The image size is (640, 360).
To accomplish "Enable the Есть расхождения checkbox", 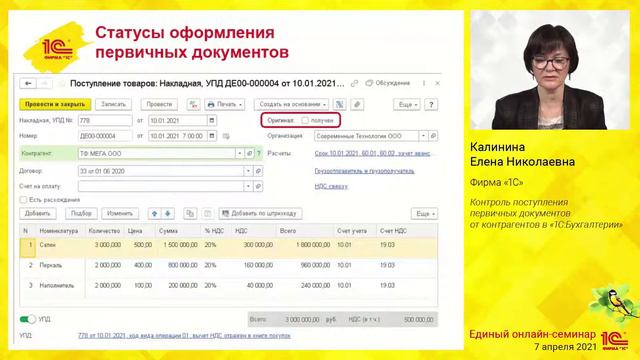I will pyautogui.click(x=23, y=200).
